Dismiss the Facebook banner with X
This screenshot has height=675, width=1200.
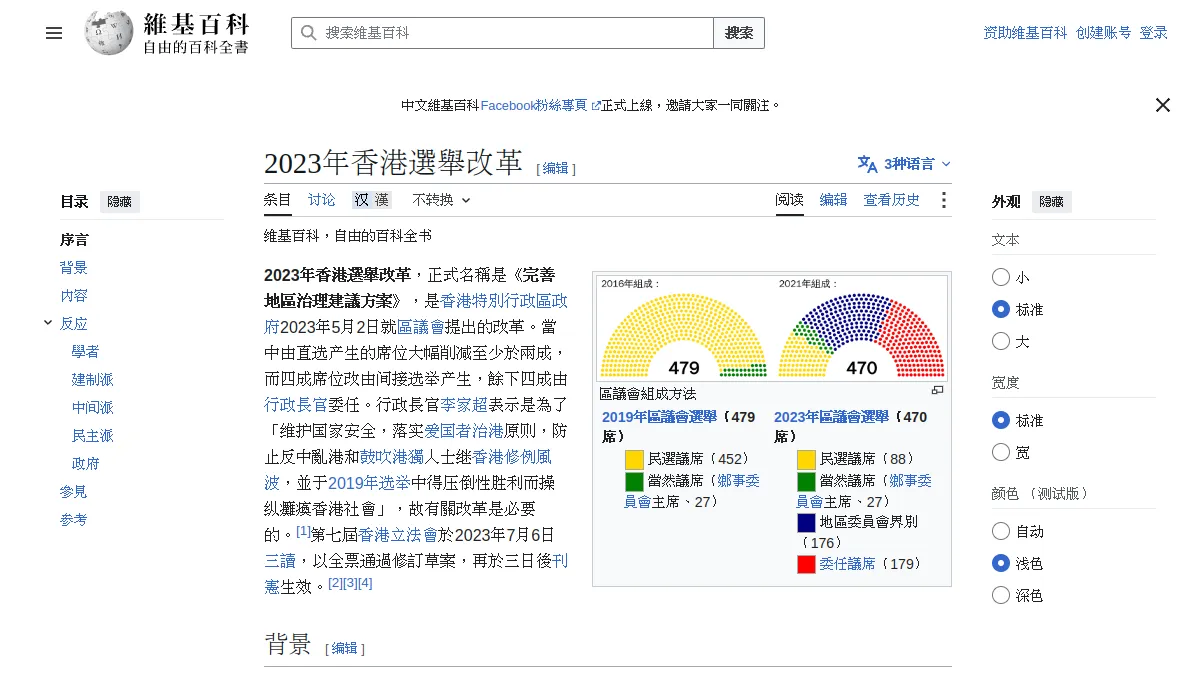tap(1162, 105)
